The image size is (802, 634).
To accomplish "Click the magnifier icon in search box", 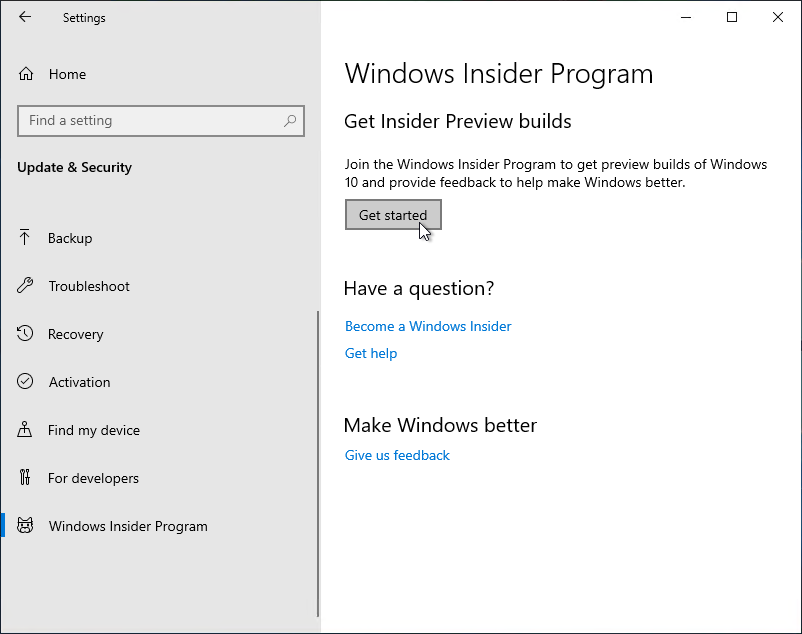I will point(290,121).
